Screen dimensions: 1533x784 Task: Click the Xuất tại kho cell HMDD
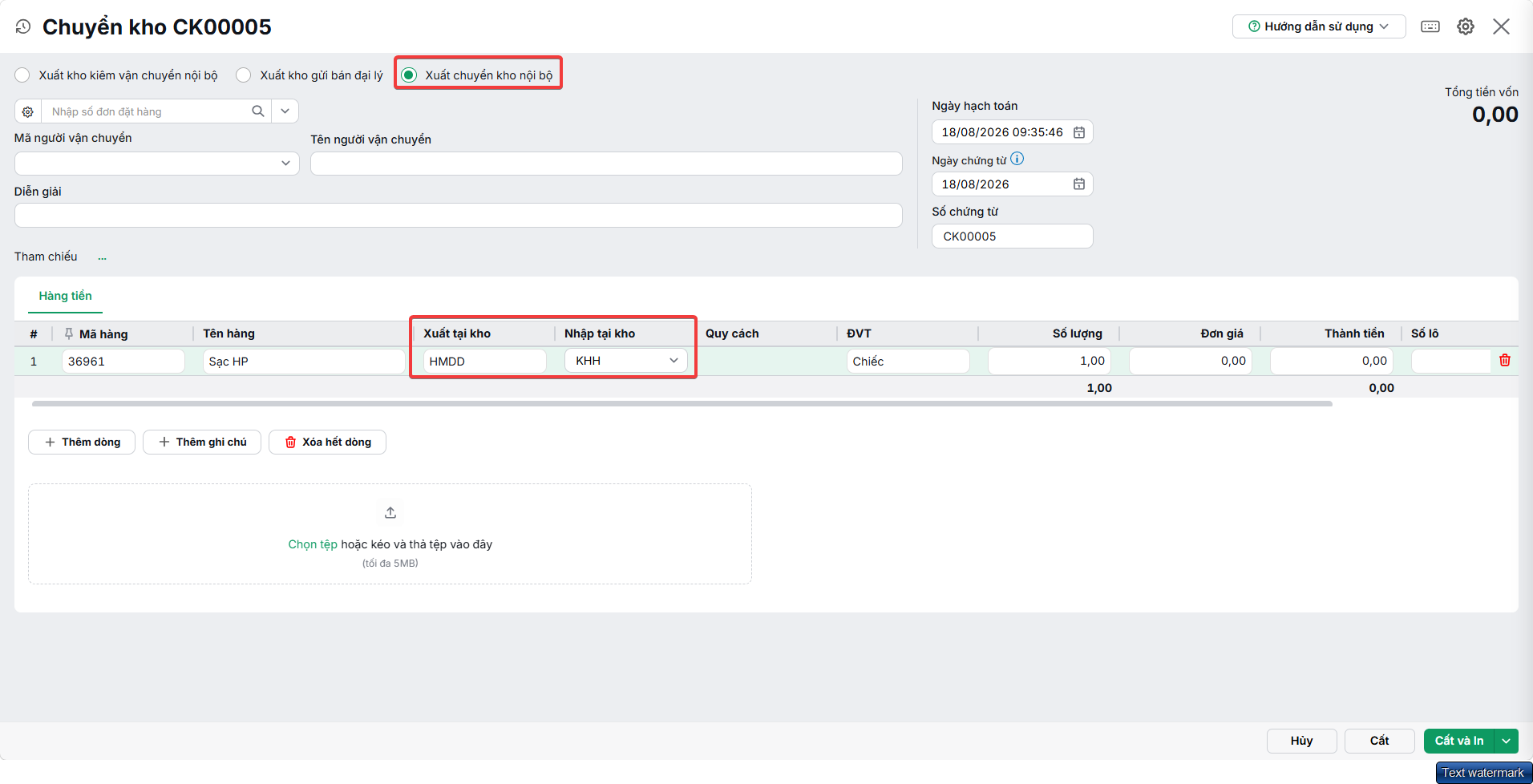[x=484, y=362]
